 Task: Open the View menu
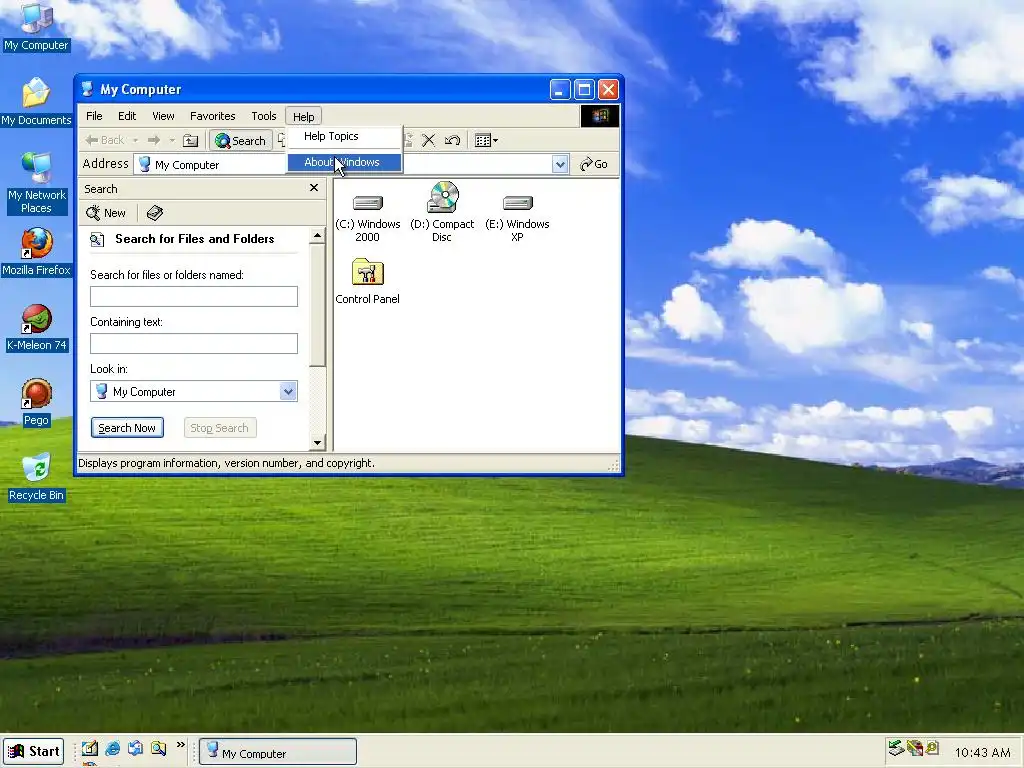pos(163,116)
